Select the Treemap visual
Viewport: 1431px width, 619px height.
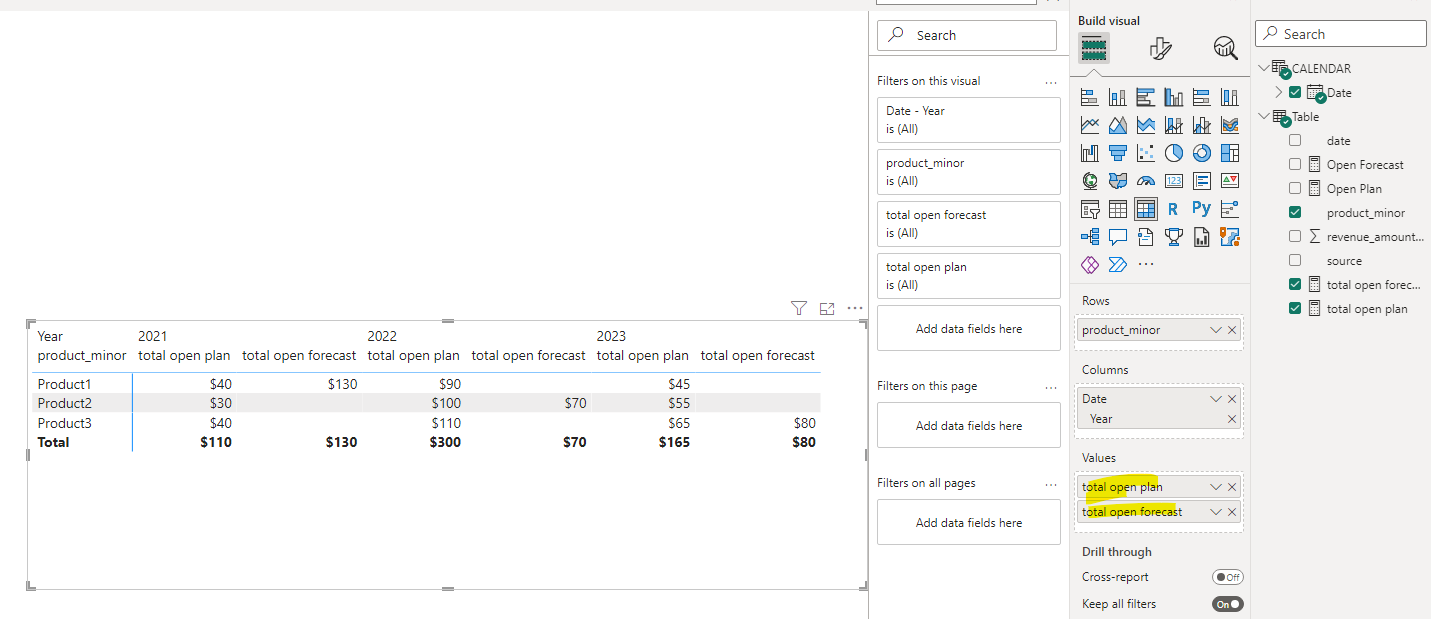tap(1230, 153)
